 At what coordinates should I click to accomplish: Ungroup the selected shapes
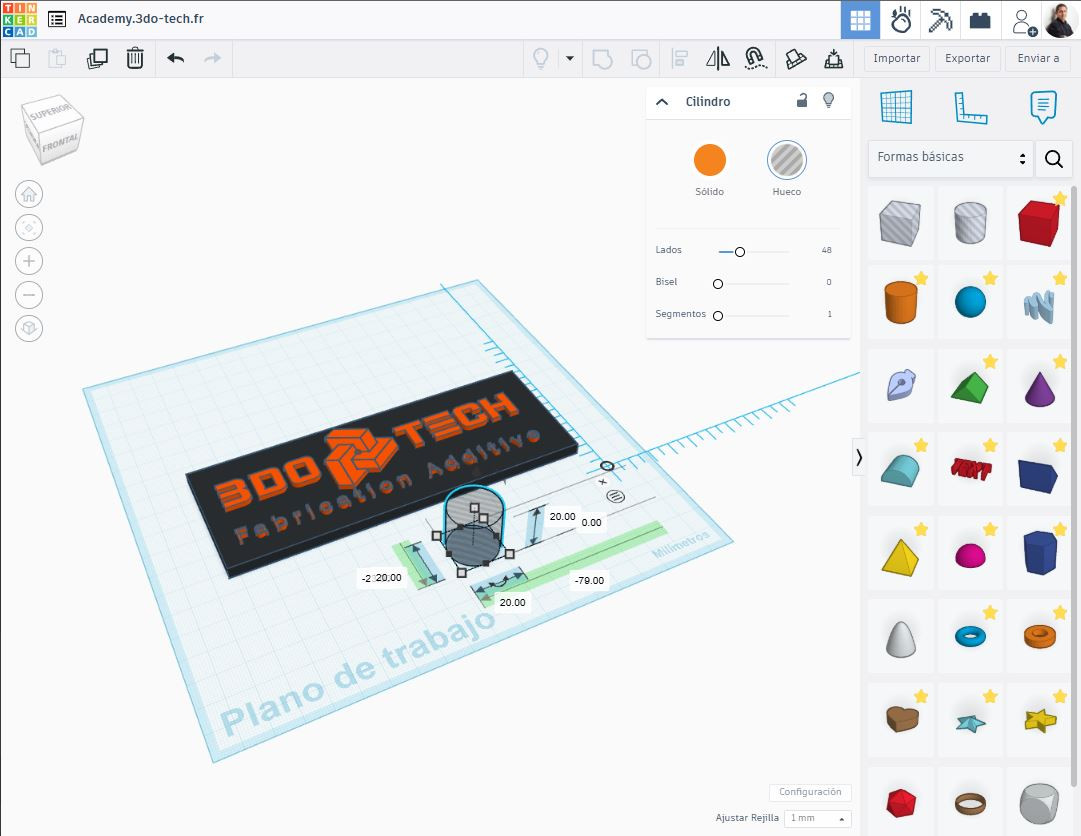point(641,59)
